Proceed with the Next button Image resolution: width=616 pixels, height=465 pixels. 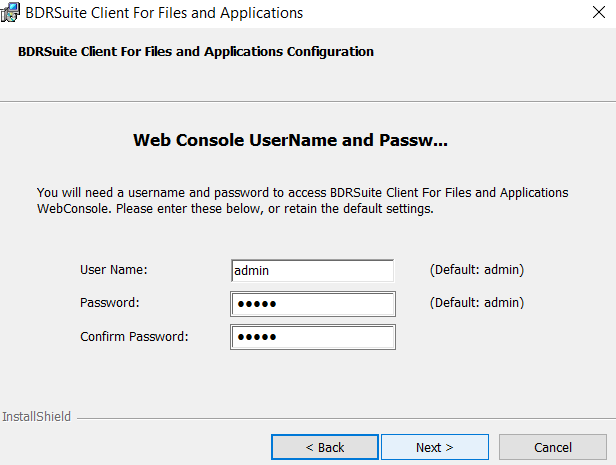click(435, 447)
